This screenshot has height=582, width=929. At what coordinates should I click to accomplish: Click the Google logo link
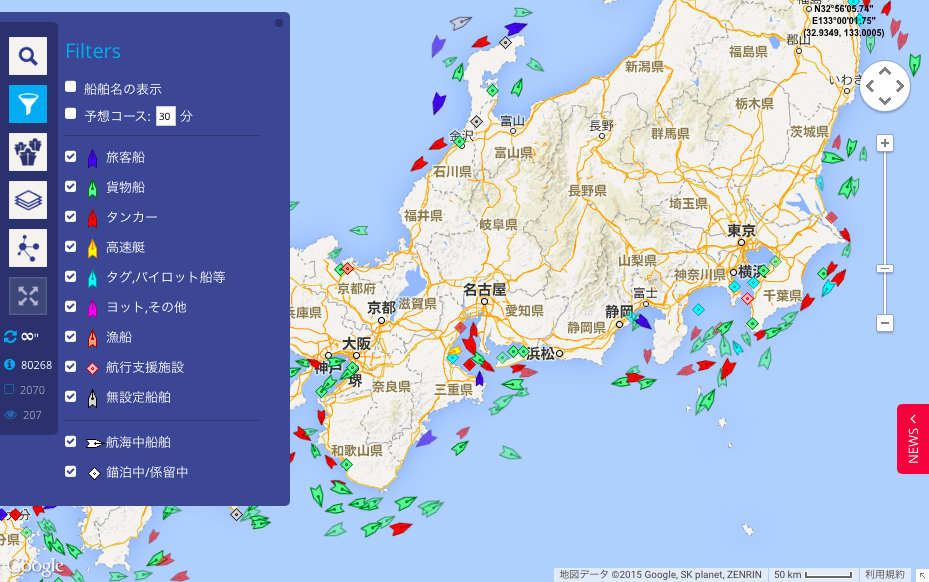[36, 566]
